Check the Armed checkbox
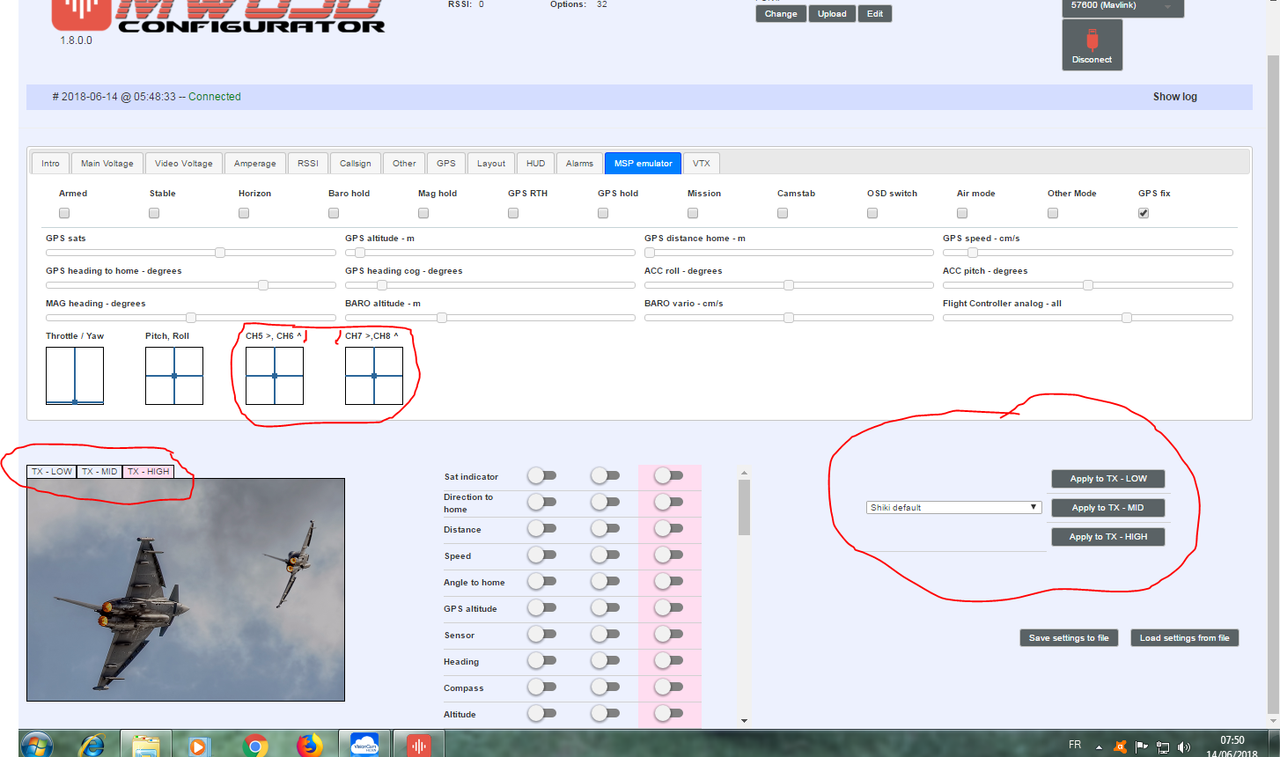1280x757 pixels. tap(64, 213)
